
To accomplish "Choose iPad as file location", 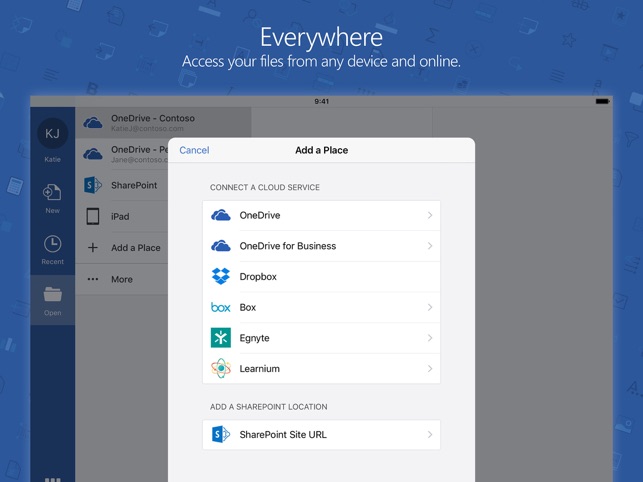I will point(120,217).
